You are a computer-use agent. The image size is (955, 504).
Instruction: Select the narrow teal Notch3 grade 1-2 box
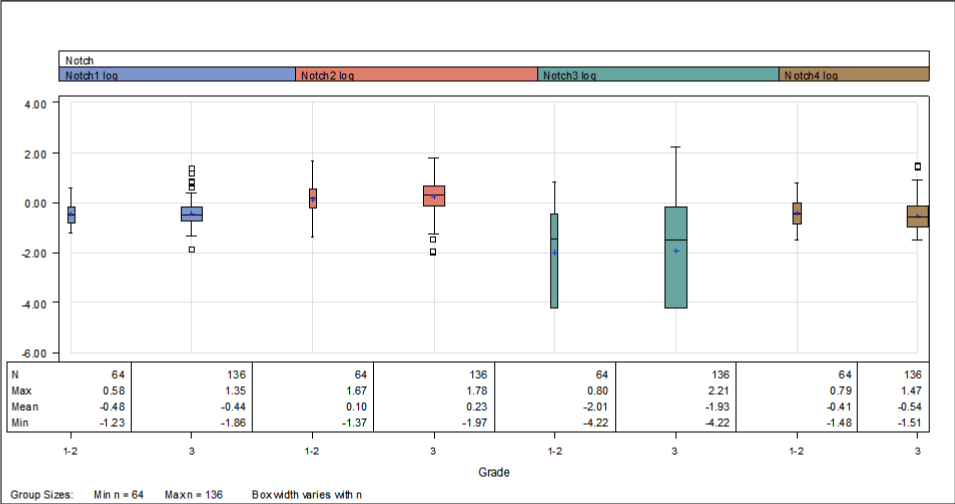[x=554, y=261]
